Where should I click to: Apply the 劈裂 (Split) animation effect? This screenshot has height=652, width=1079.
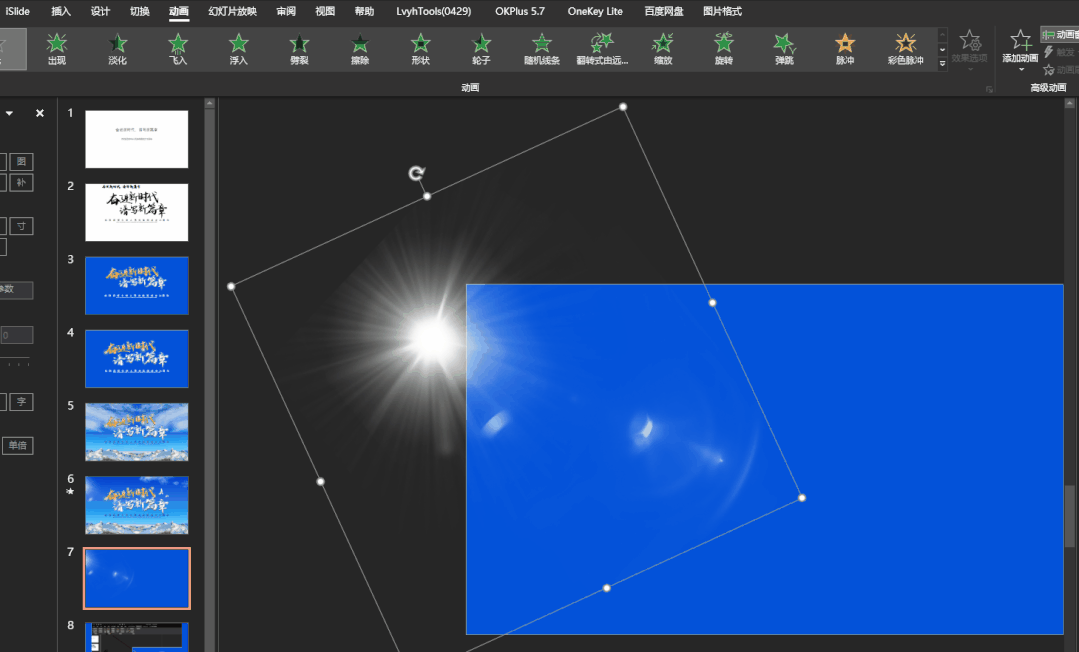tap(299, 49)
